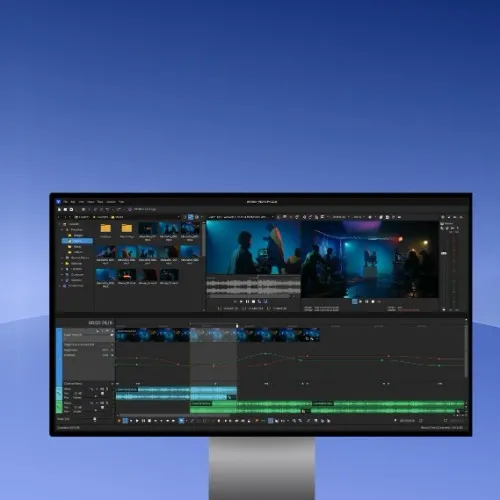Viewport: 500px width, 500px height.
Task: Click the Save project icon in main toolbar
Action: pos(71,209)
